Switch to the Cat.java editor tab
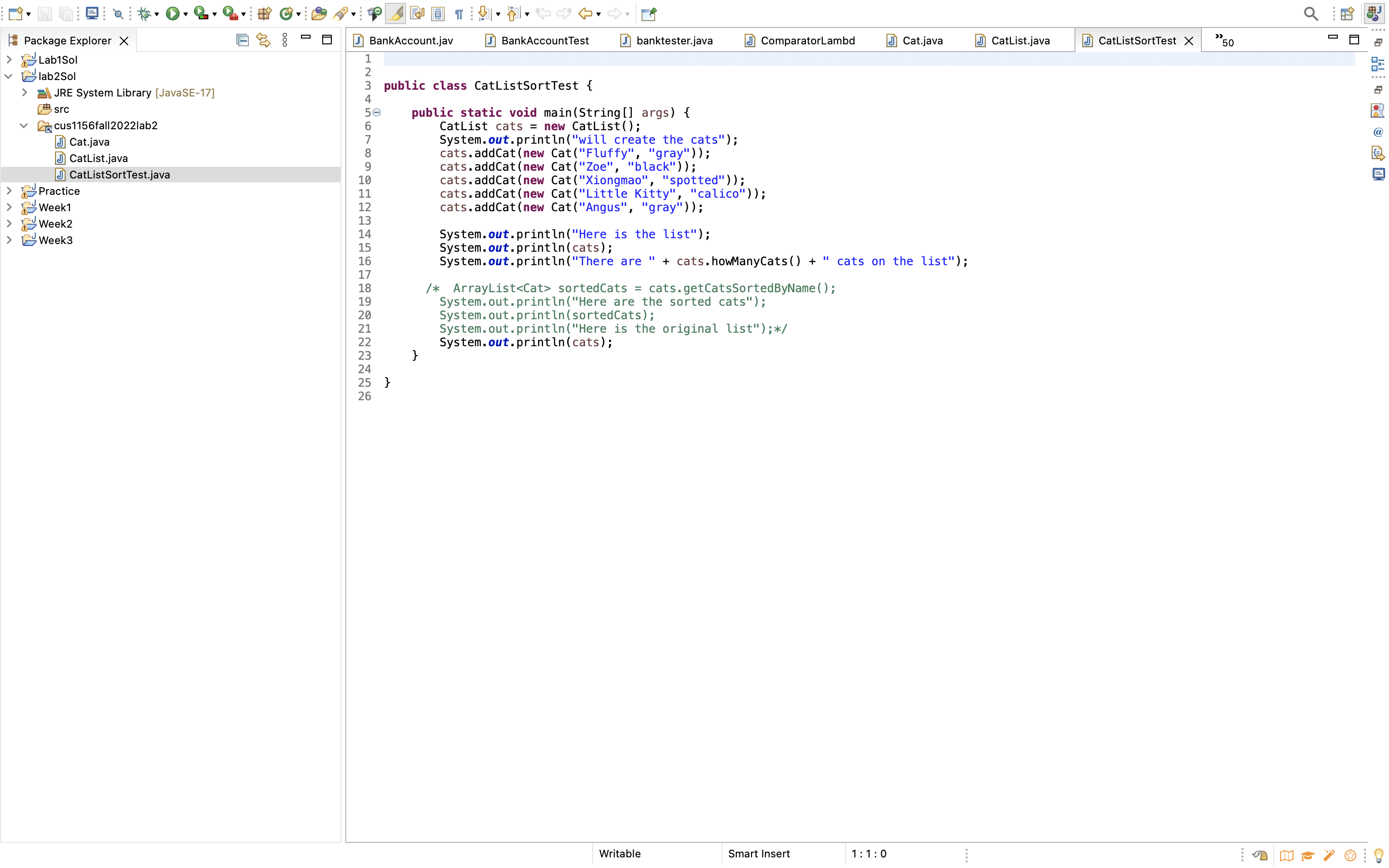 tap(922, 41)
